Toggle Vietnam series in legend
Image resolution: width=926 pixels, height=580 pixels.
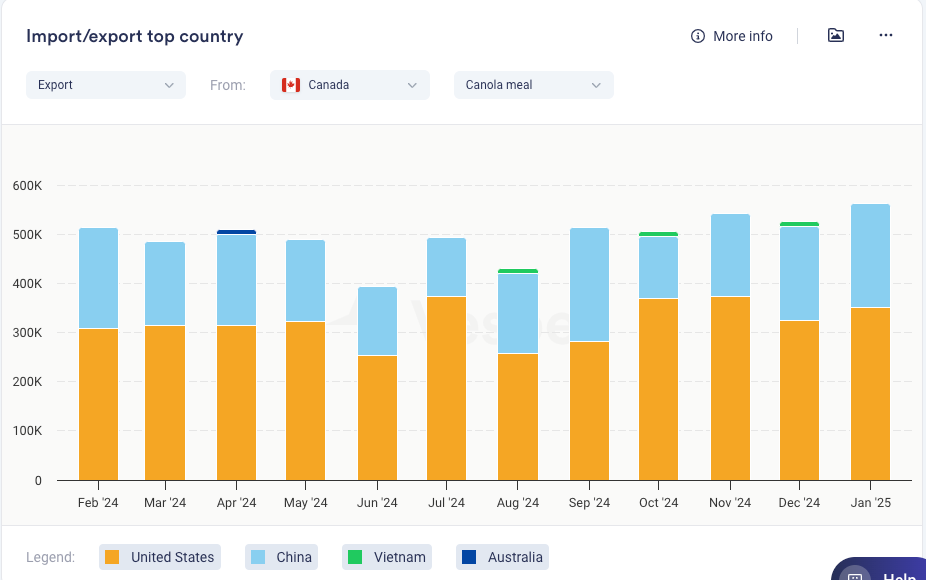tap(387, 557)
